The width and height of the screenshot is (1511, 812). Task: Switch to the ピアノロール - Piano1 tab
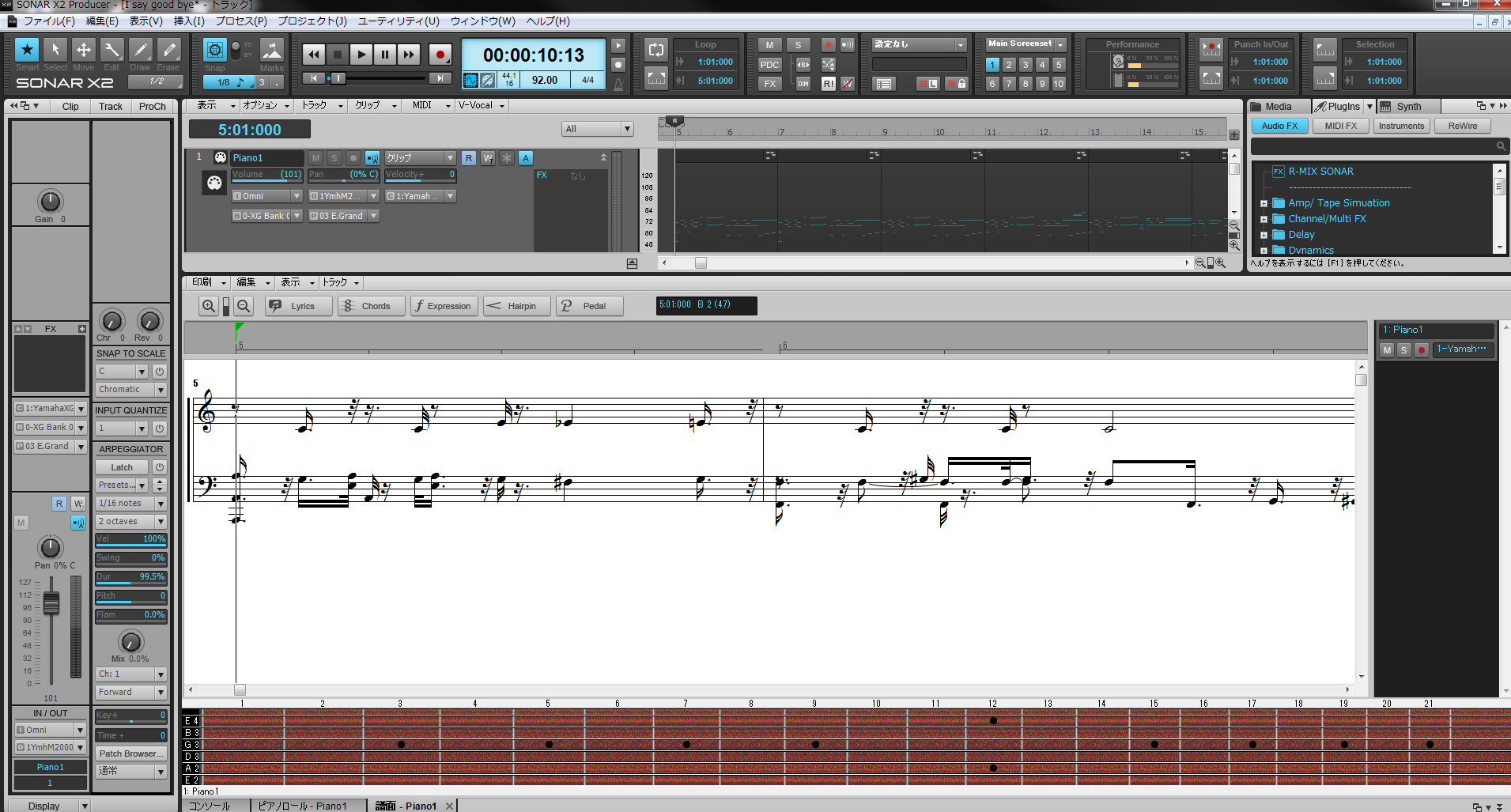302,806
